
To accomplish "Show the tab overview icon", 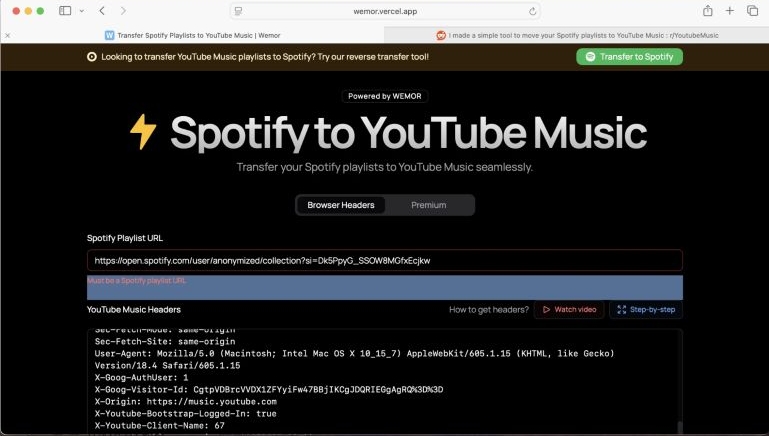I will click(752, 11).
